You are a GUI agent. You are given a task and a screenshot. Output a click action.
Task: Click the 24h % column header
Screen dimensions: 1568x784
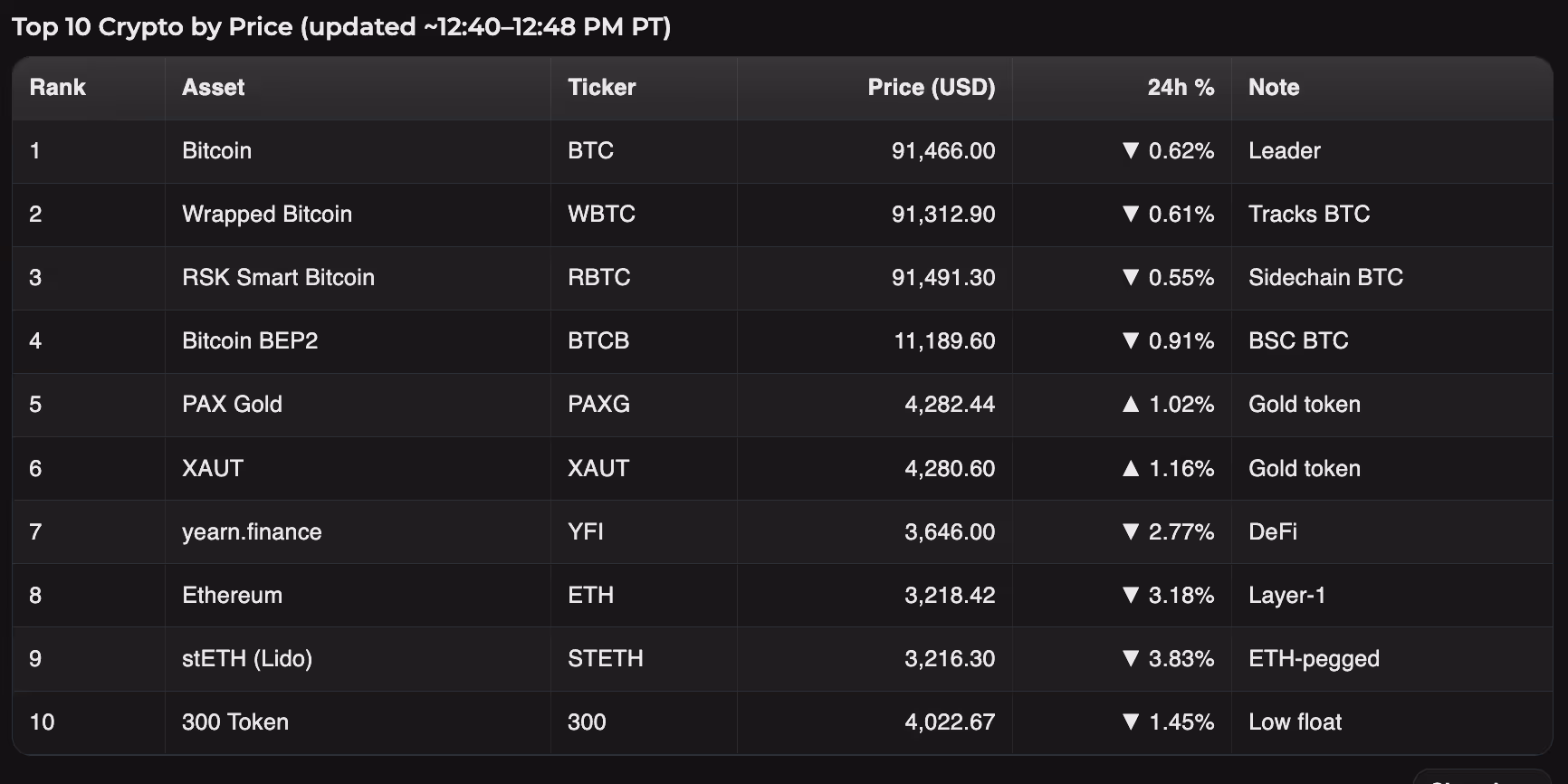click(x=1180, y=88)
